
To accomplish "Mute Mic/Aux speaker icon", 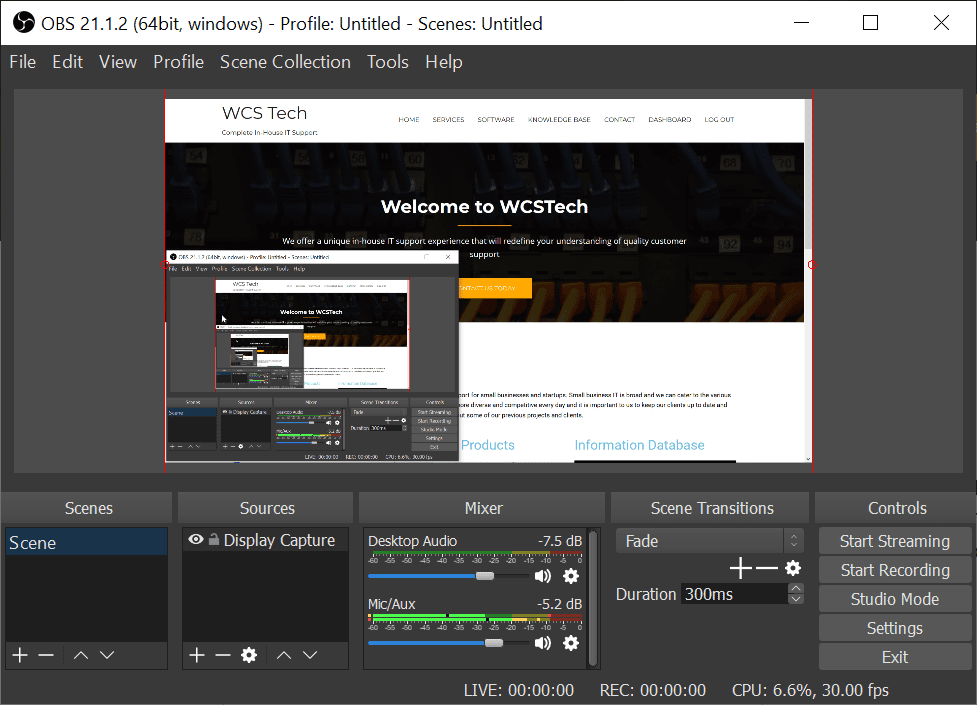I will click(543, 643).
